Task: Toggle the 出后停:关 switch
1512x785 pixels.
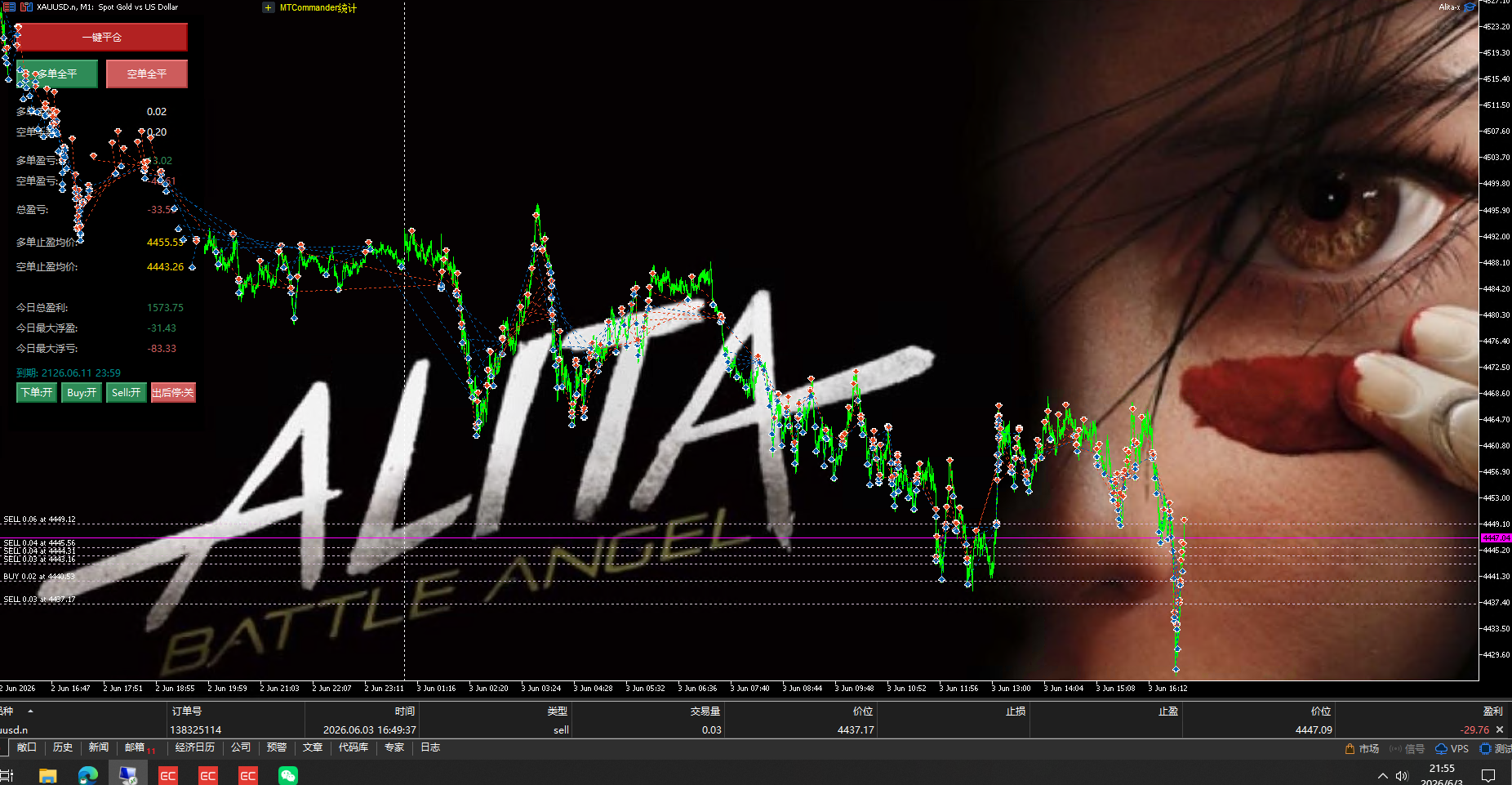Action: [173, 393]
